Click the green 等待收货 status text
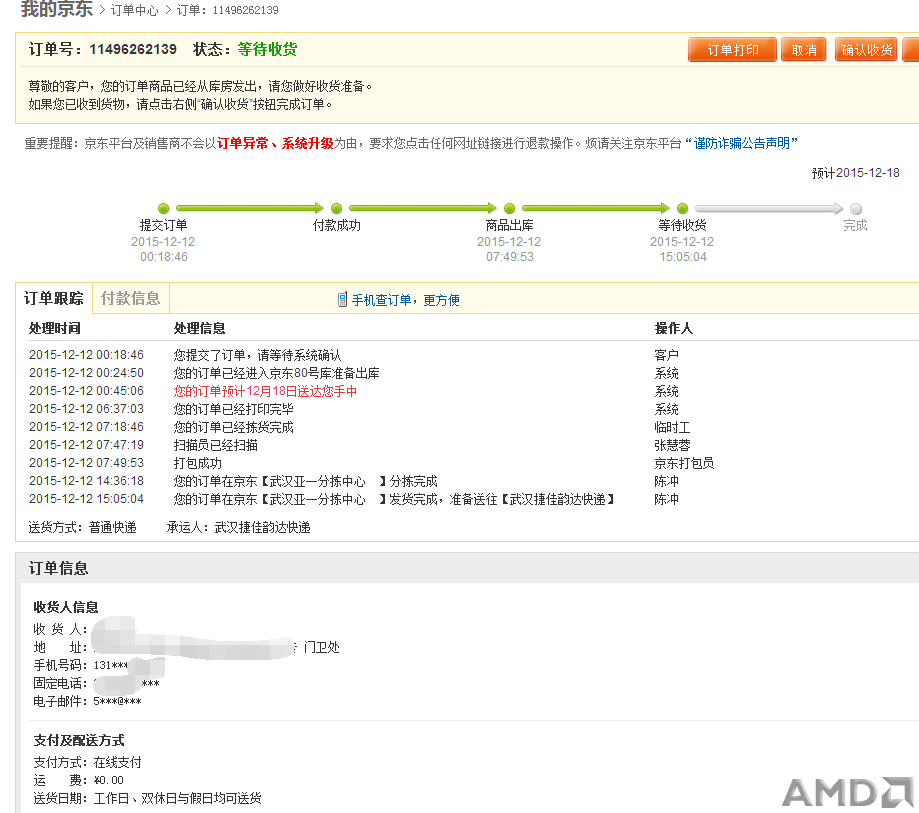Screen dimensions: 919x813 267,49
